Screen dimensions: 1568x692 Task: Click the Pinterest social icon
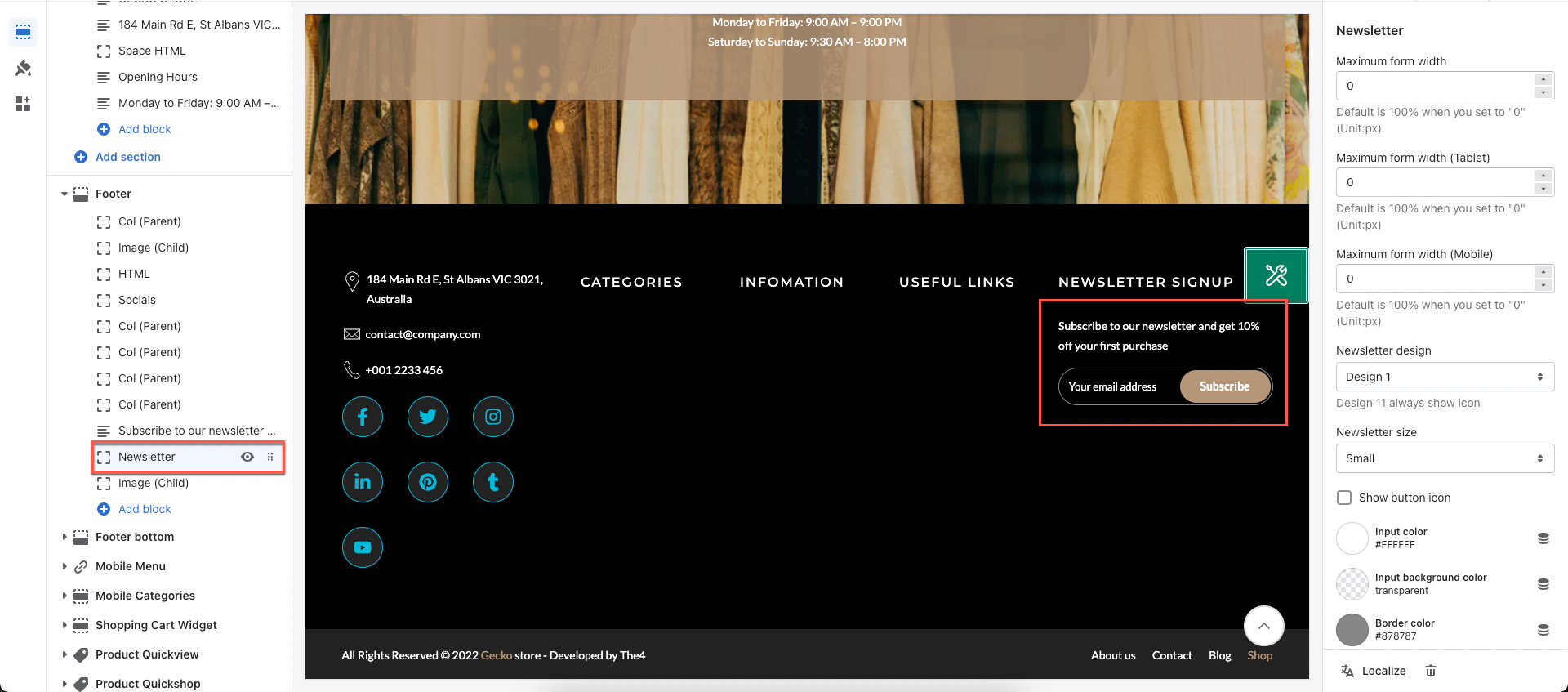(x=428, y=482)
